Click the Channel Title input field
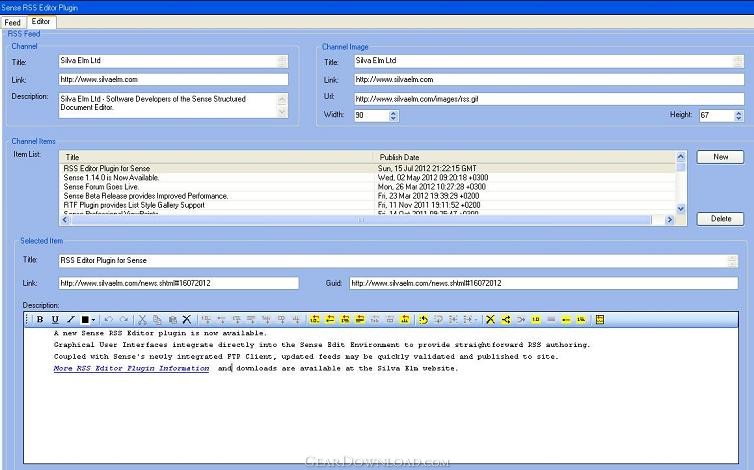Viewport: 754px width, 470px height. (x=173, y=61)
